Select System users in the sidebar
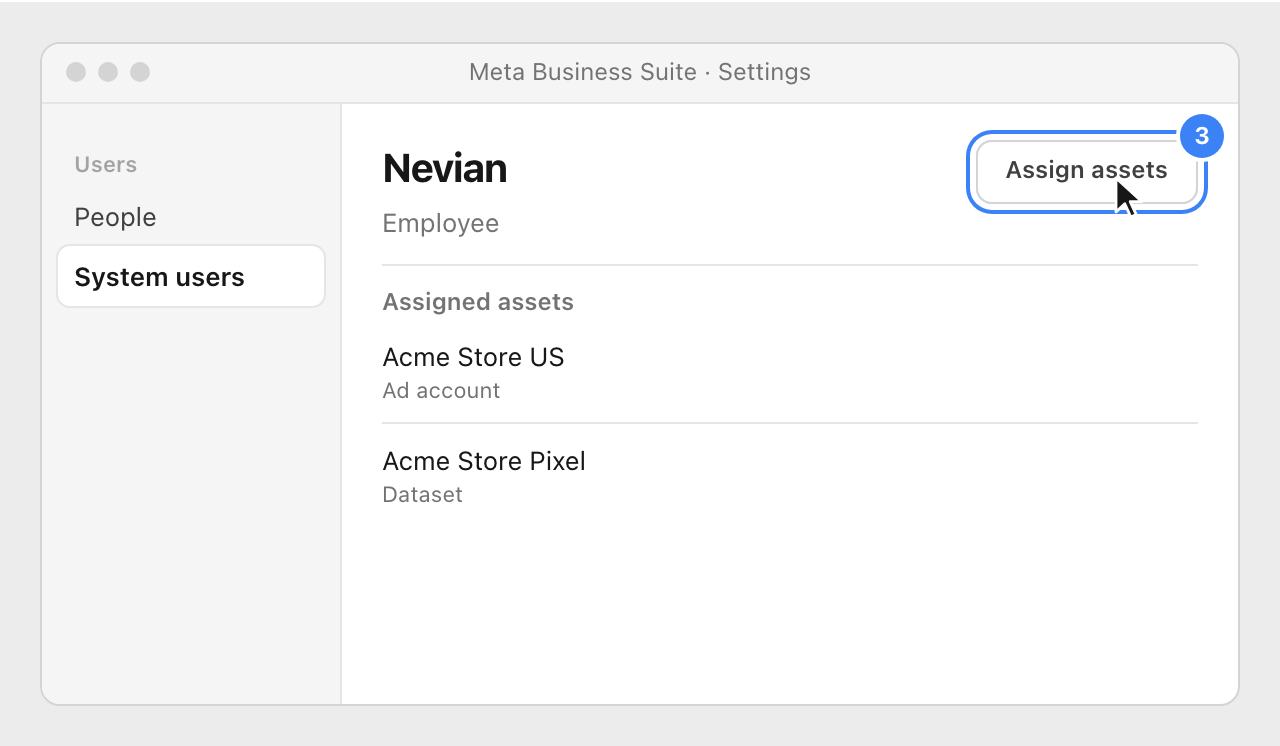This screenshot has width=1280, height=746. [191, 277]
